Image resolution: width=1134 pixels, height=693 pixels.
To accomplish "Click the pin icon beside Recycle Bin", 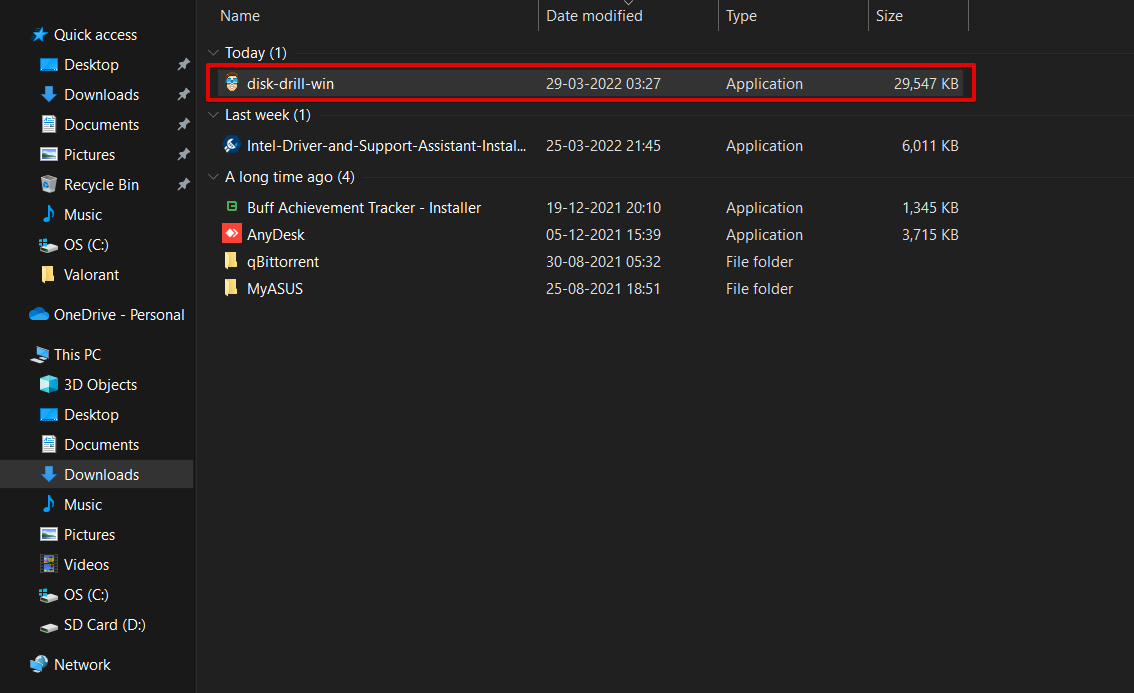I will click(x=184, y=184).
